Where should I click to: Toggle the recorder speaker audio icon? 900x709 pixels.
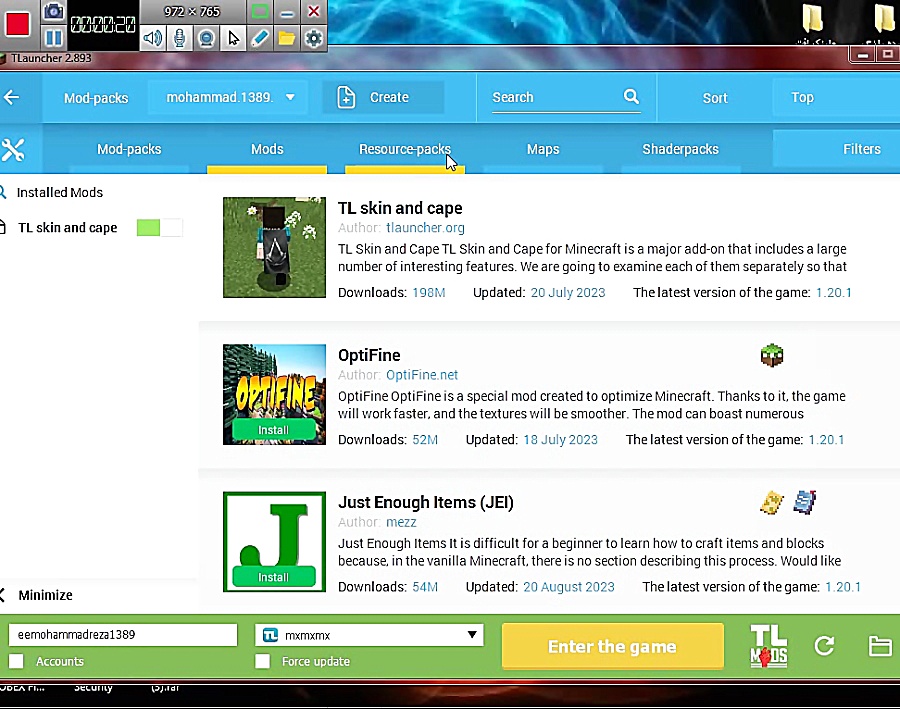(153, 38)
